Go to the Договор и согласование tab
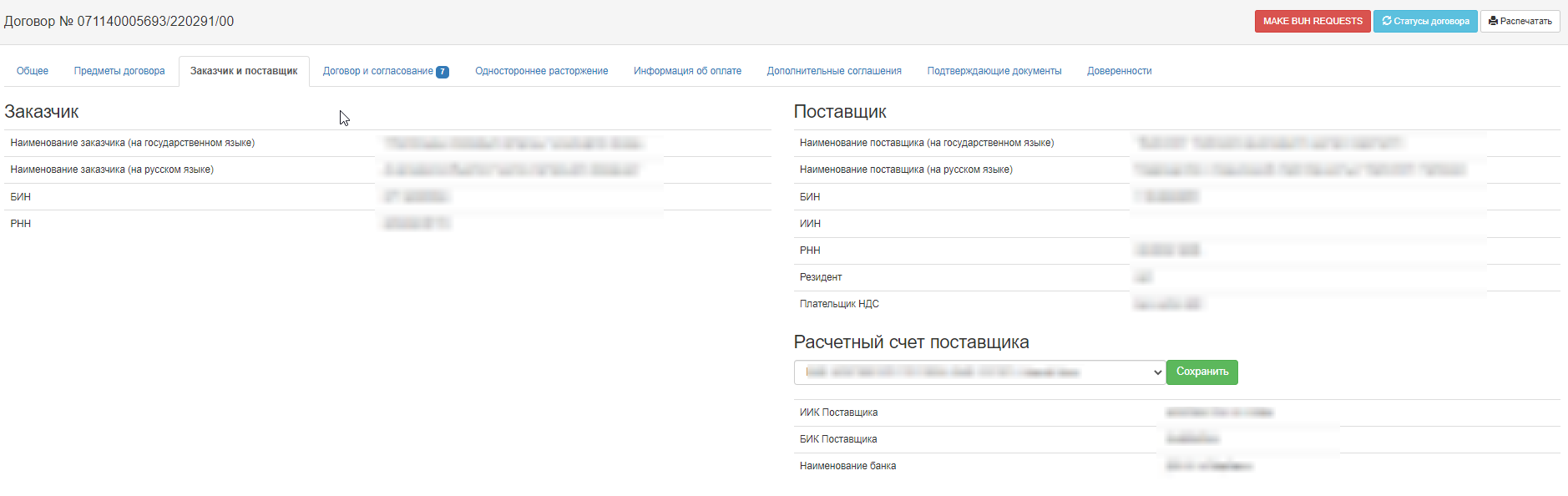 click(x=377, y=71)
